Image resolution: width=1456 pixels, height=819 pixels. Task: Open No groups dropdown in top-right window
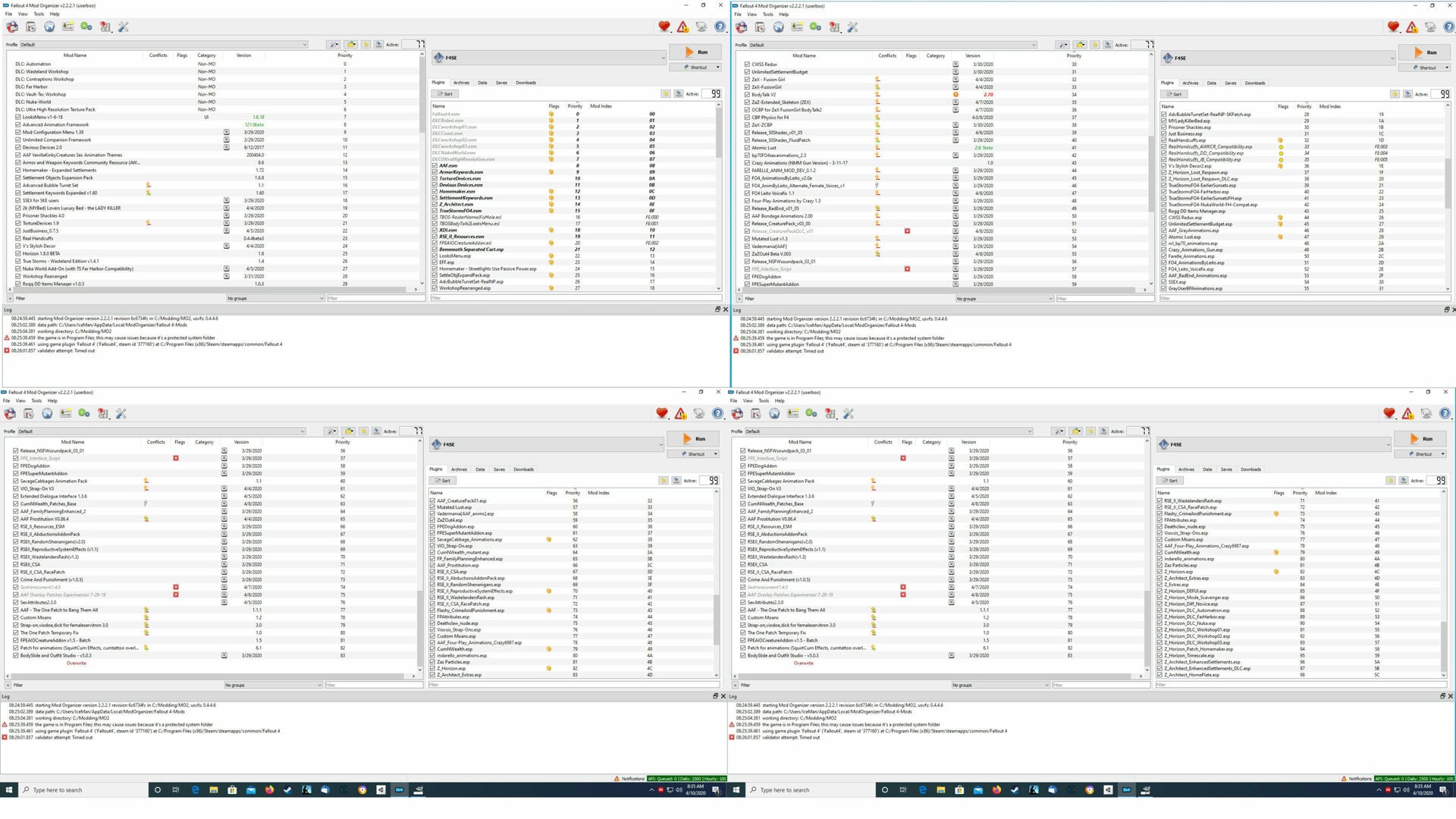click(x=1005, y=299)
